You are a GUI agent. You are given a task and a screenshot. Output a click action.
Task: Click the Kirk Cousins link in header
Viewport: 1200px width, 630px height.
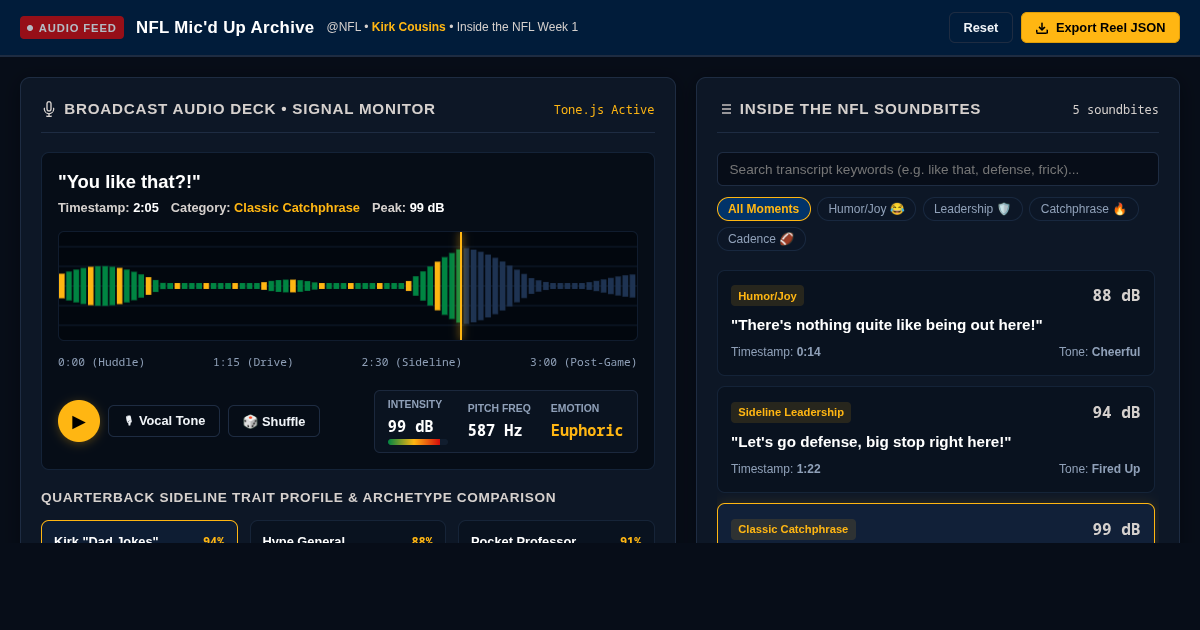[409, 27]
